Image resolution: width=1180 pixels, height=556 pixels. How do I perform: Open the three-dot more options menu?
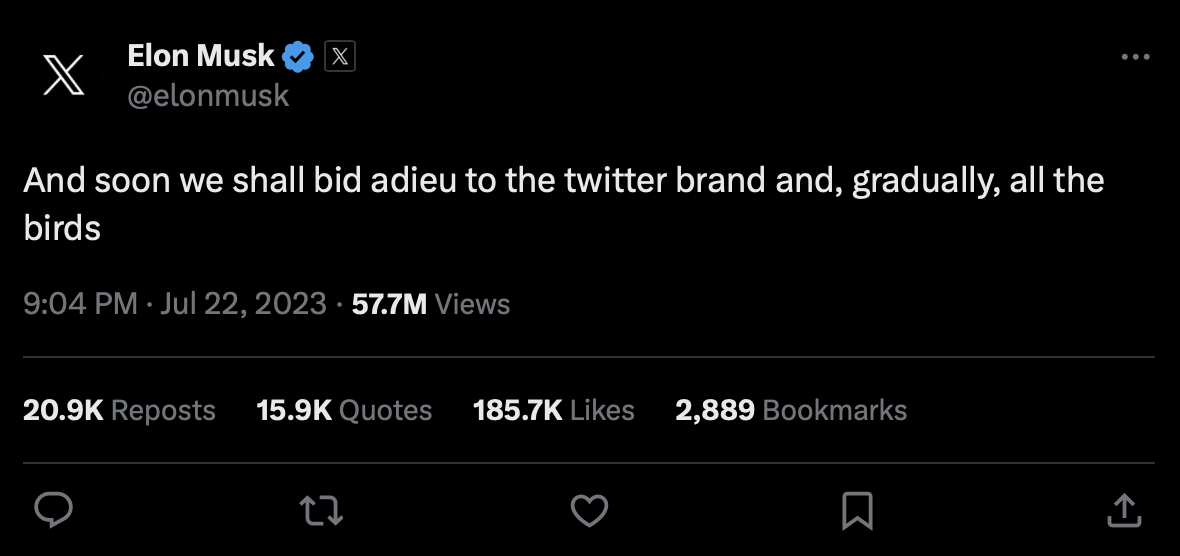[x=1135, y=56]
